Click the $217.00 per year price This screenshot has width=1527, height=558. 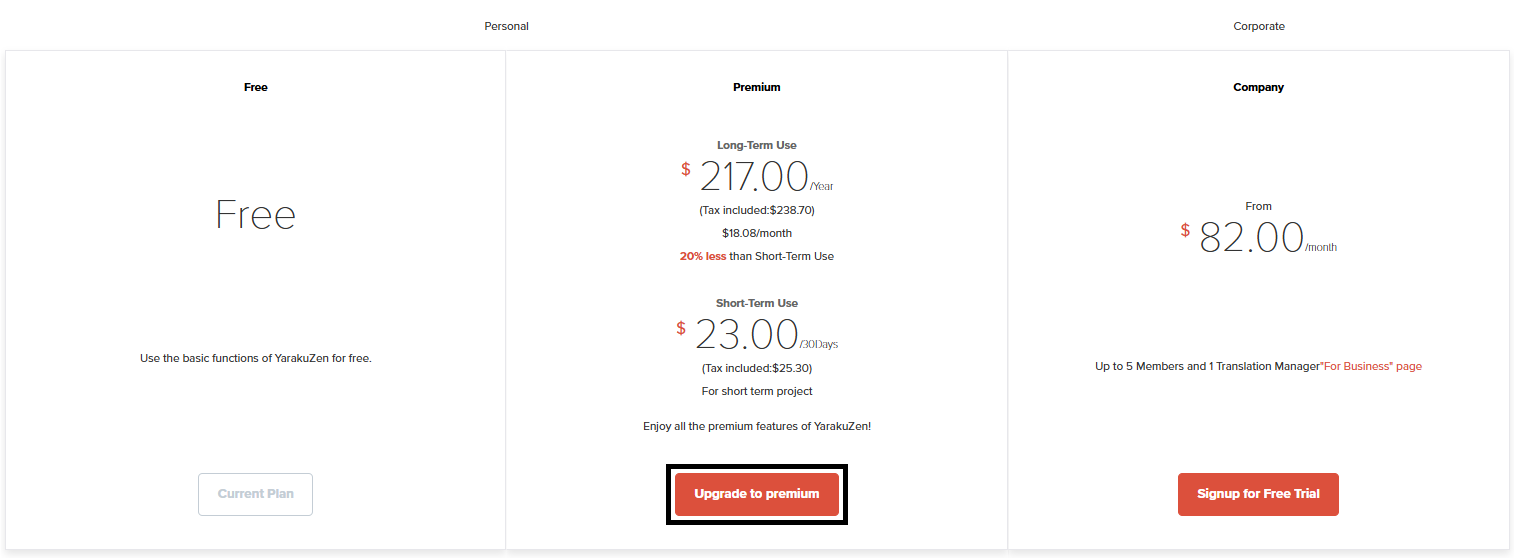(757, 177)
